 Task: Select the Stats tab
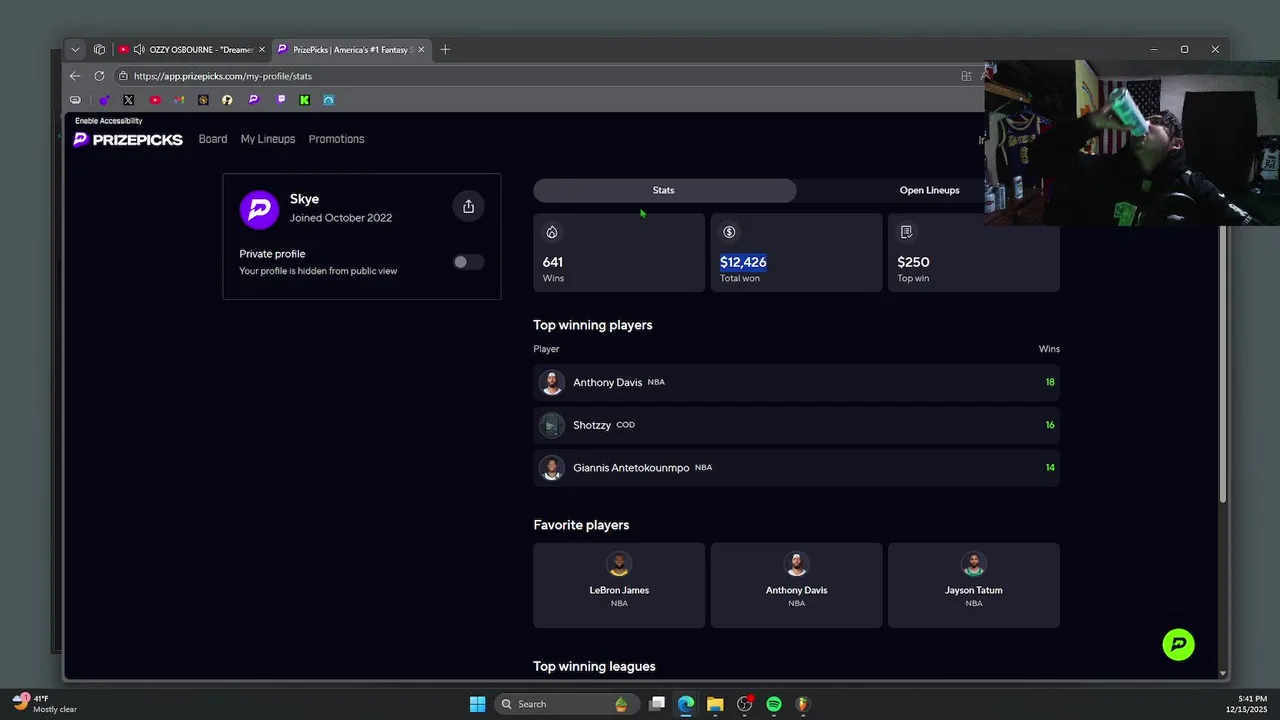[664, 190]
